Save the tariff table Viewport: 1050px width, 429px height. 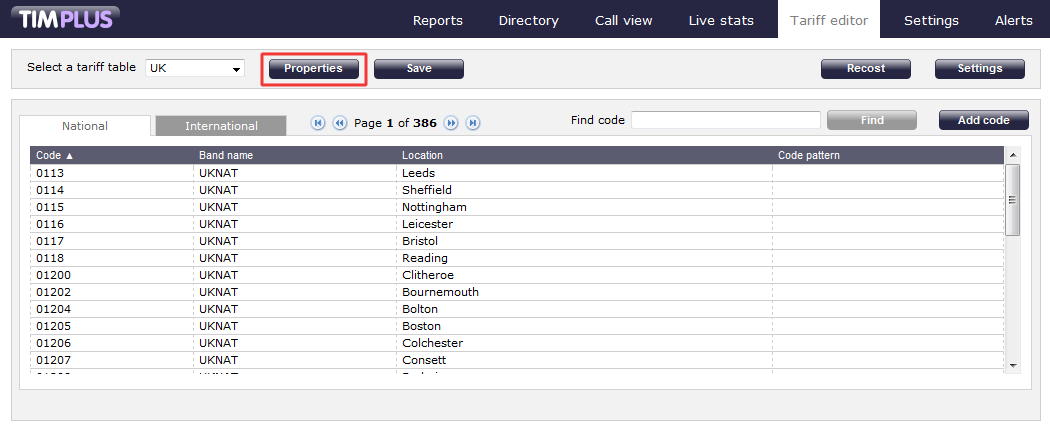tap(418, 69)
